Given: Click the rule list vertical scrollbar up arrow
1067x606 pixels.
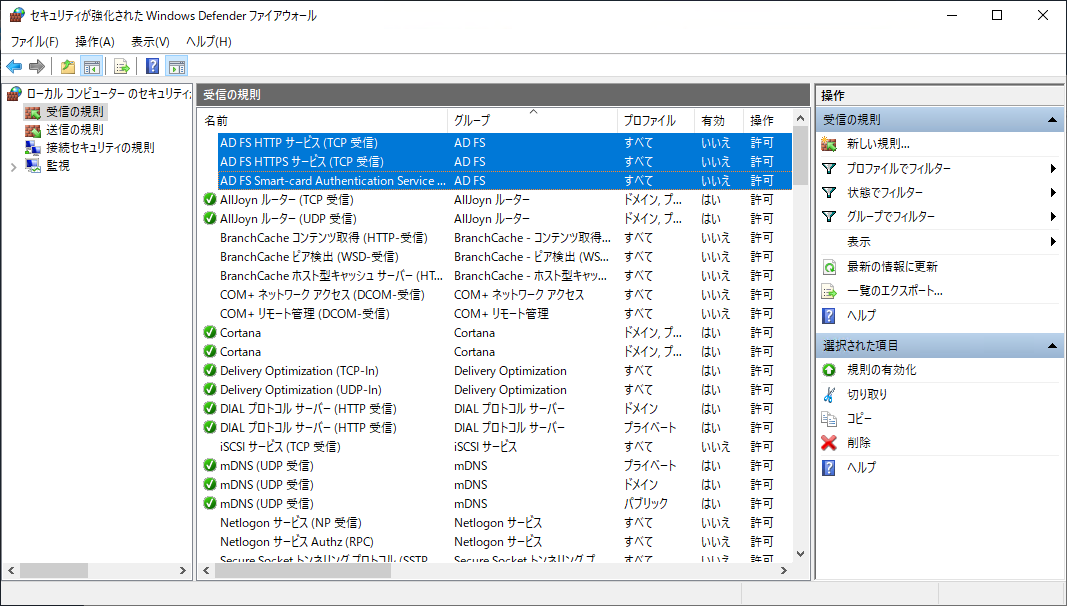Looking at the screenshot, I should pos(800,118).
